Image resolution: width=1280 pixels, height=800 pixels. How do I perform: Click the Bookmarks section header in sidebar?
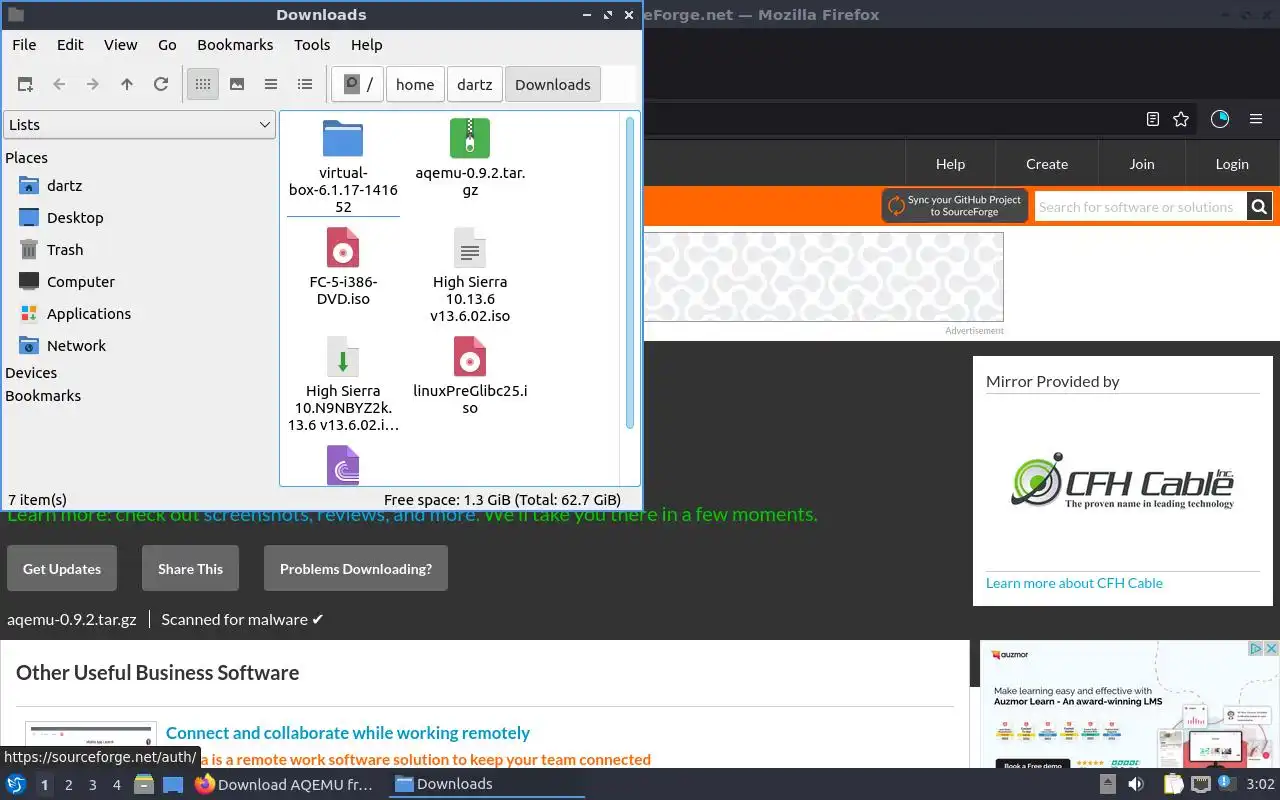pos(43,396)
